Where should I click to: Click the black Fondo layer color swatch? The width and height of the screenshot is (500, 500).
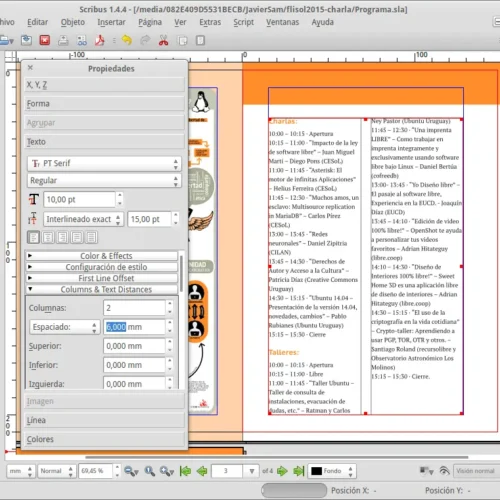point(316,471)
